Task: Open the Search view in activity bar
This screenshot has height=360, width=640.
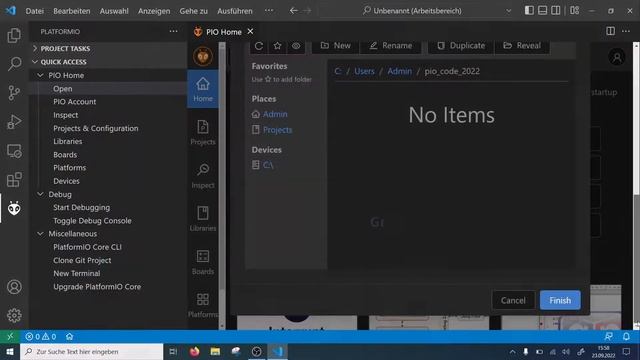Action: pos(14,64)
